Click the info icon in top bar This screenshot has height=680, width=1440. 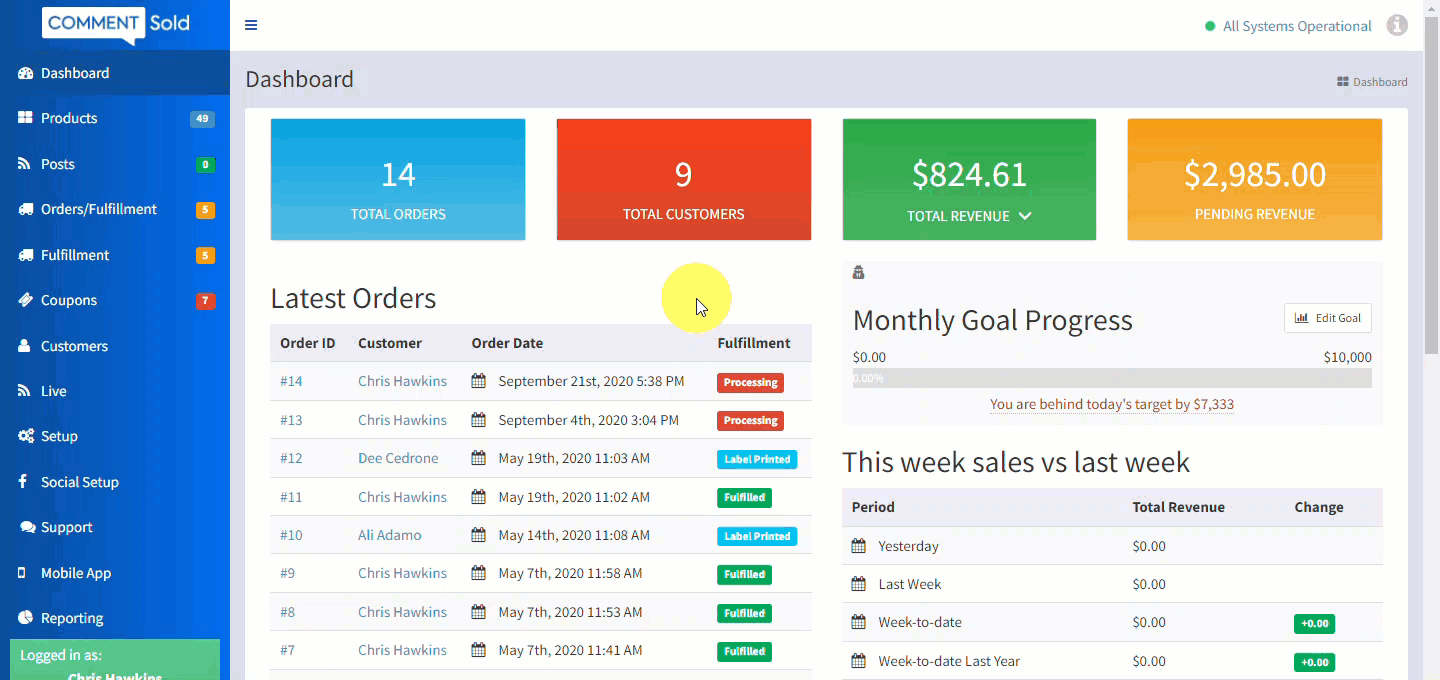[x=1397, y=26]
